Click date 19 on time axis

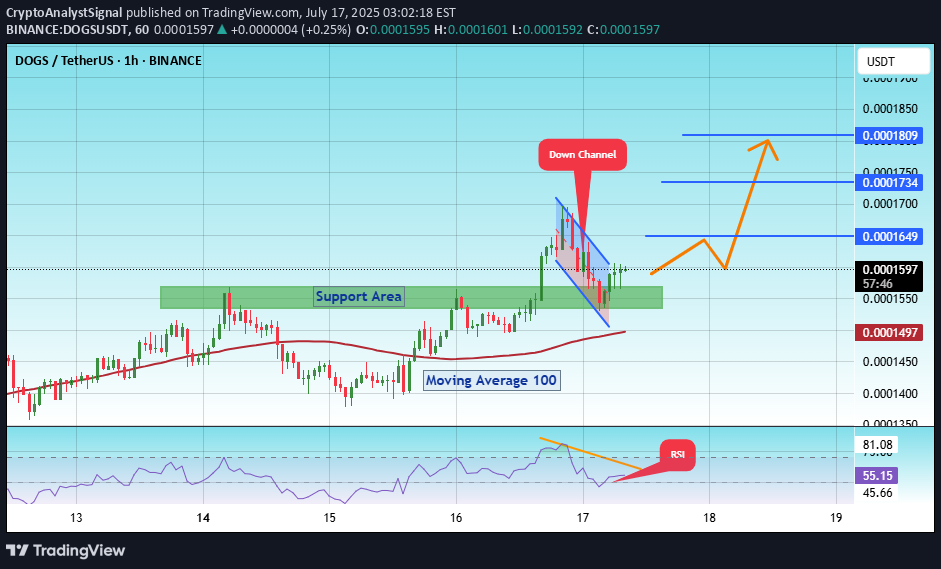click(836, 518)
